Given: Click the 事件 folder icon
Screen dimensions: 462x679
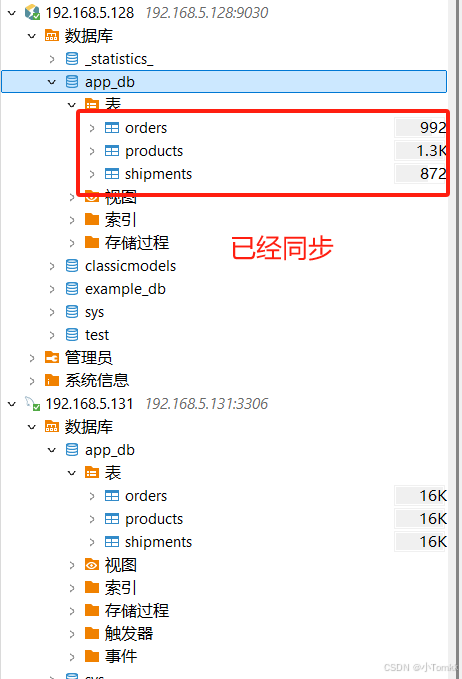Looking at the screenshot, I should click(92, 656).
